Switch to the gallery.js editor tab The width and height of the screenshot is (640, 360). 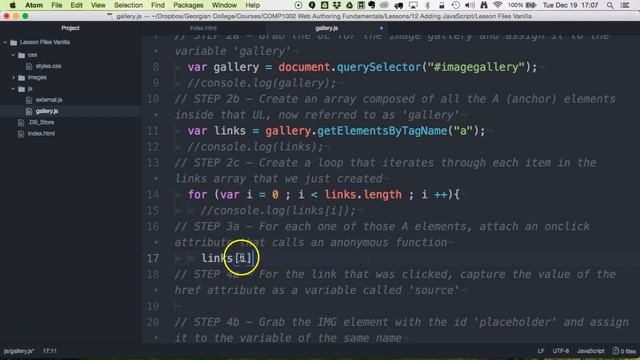[327, 28]
